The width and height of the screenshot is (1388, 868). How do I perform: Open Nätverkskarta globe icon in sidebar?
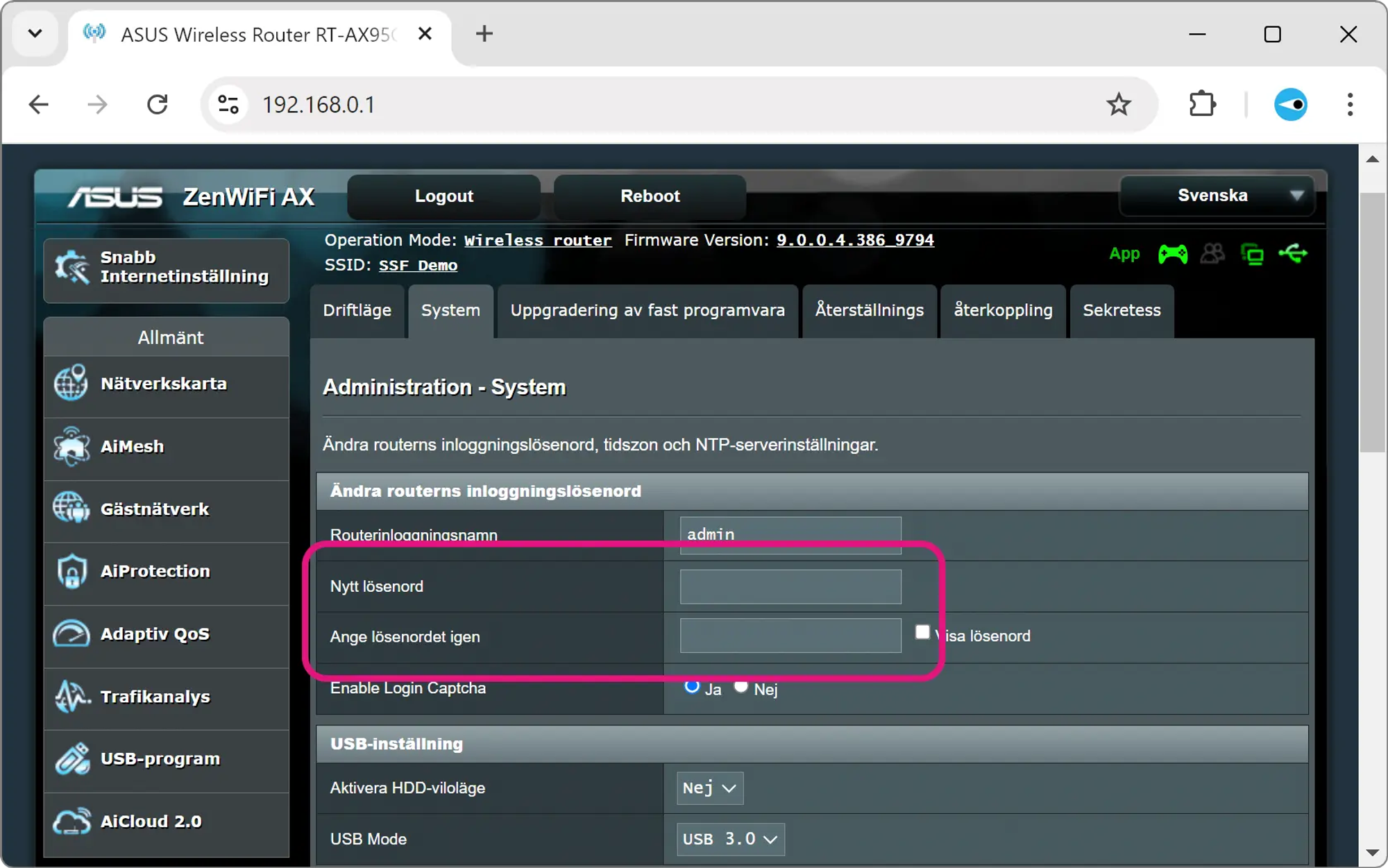[71, 383]
